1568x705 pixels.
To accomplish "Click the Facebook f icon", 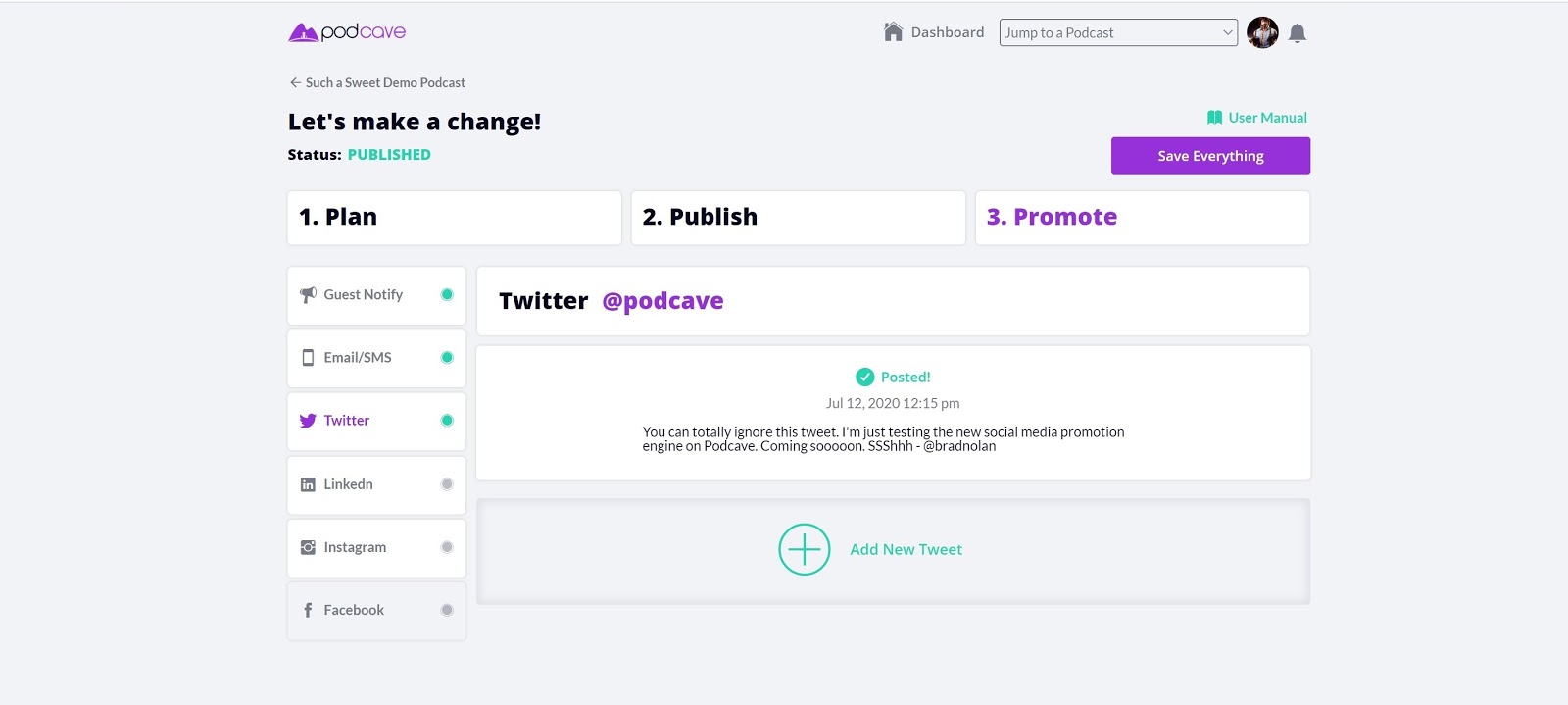I will click(x=308, y=610).
